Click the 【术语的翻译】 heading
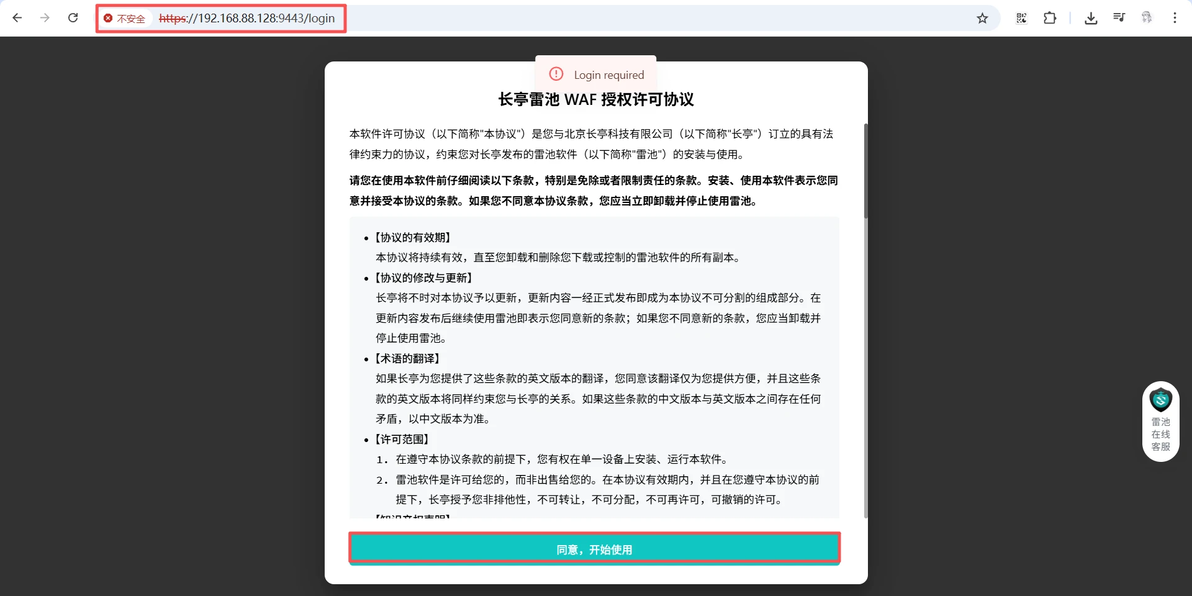The image size is (1192, 596). tap(407, 358)
